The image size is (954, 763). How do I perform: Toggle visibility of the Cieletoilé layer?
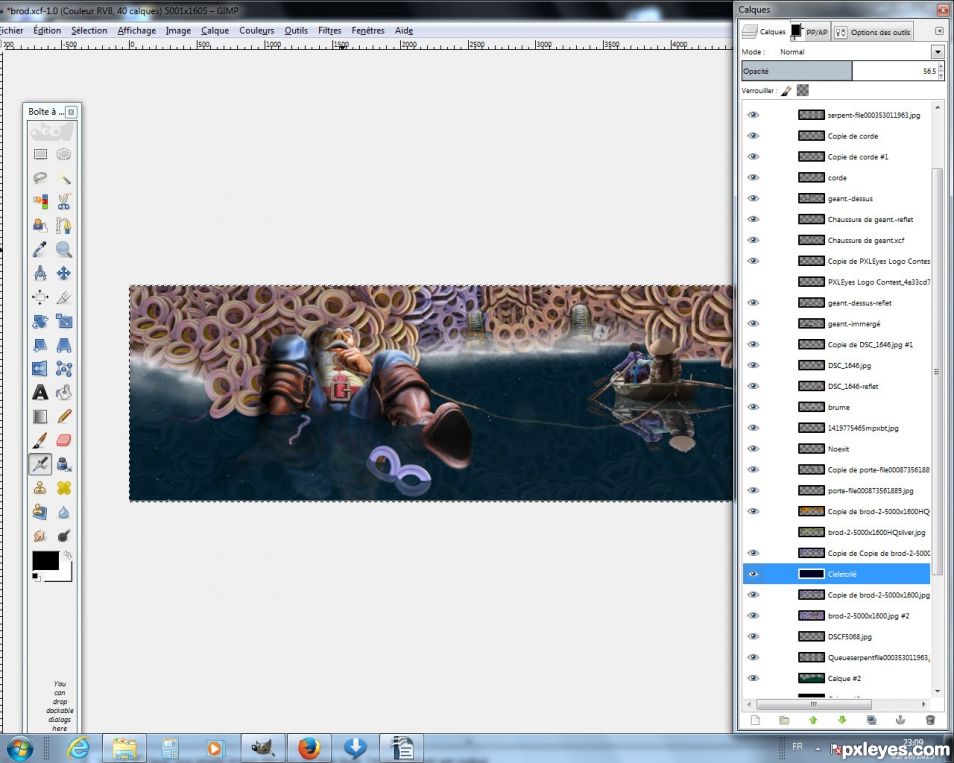[753, 574]
